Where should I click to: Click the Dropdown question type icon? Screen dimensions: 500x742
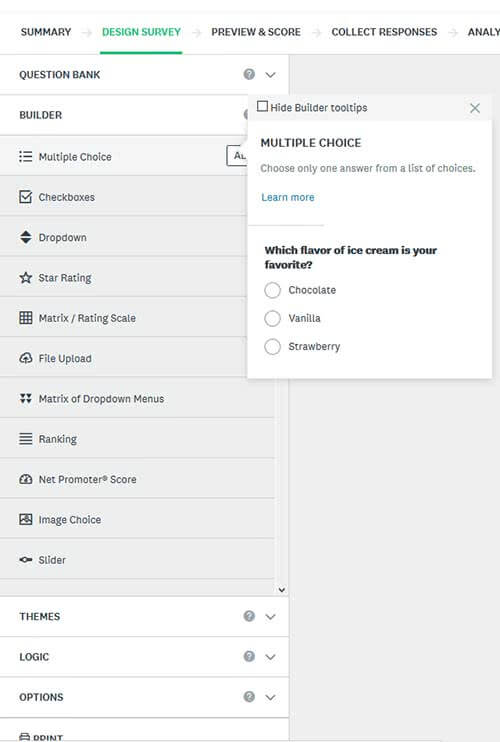coord(26,237)
